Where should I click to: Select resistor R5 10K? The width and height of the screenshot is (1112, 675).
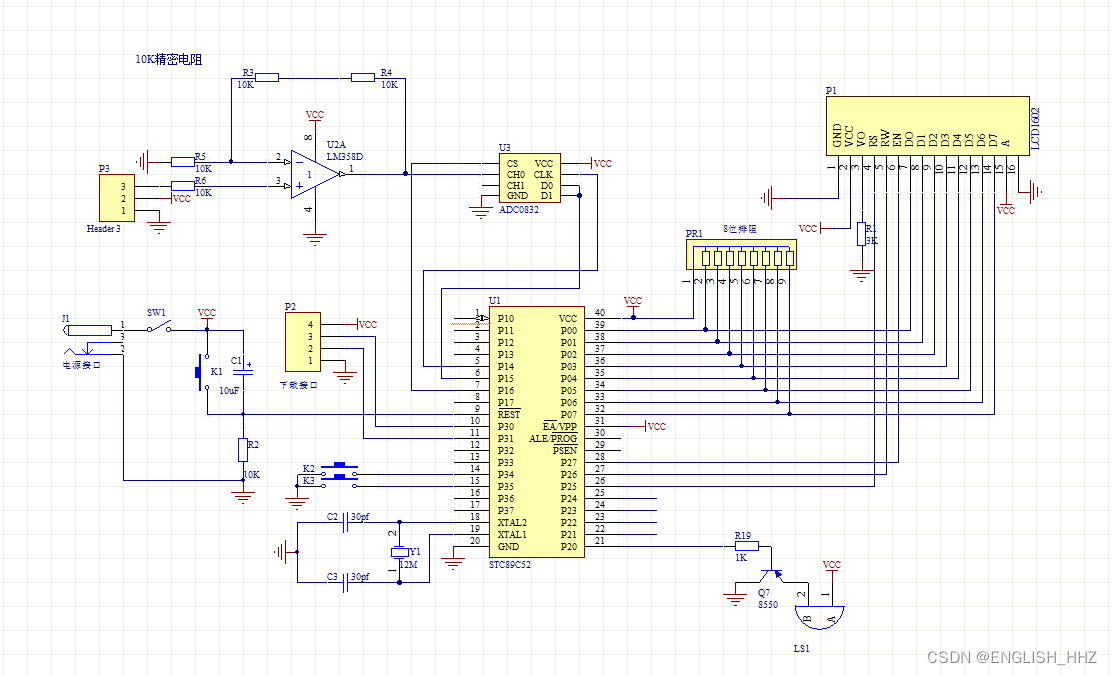pyautogui.click(x=183, y=162)
